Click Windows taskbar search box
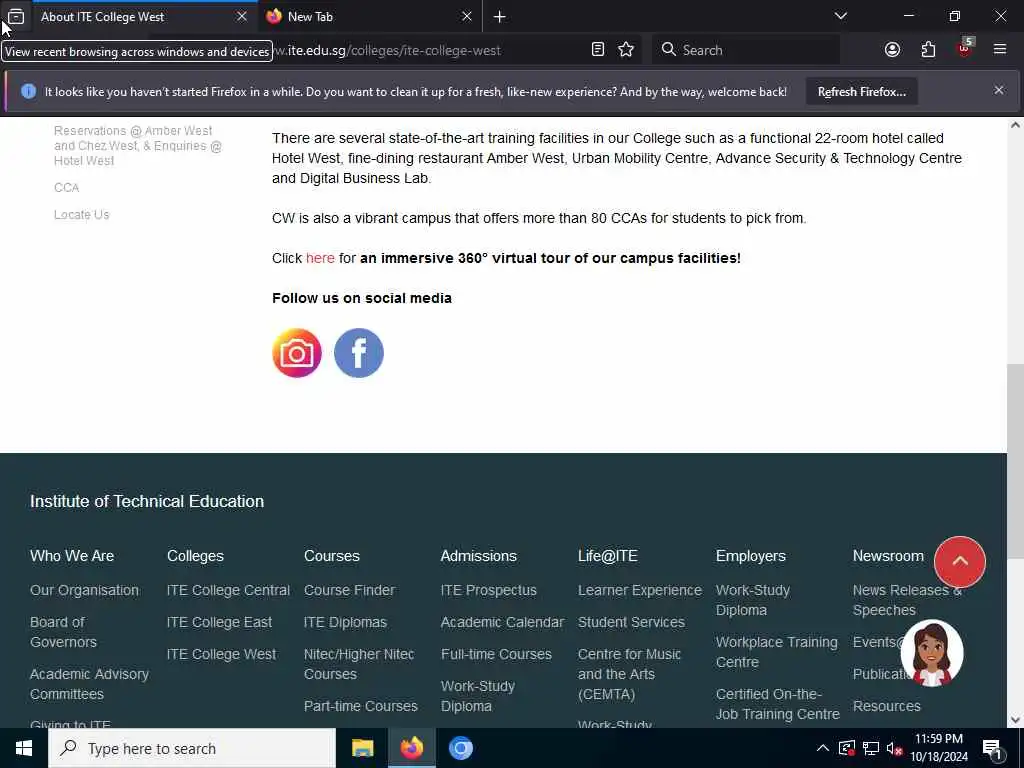This screenshot has height=768, width=1024. click(x=192, y=748)
